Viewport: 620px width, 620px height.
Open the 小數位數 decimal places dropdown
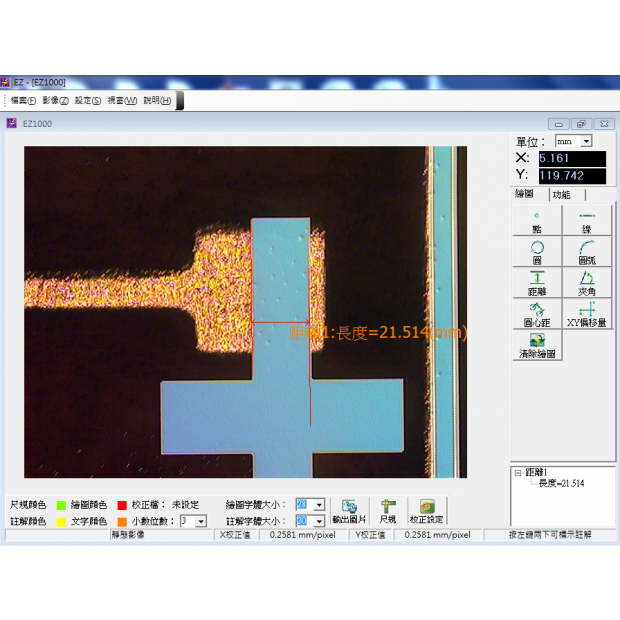point(201,521)
